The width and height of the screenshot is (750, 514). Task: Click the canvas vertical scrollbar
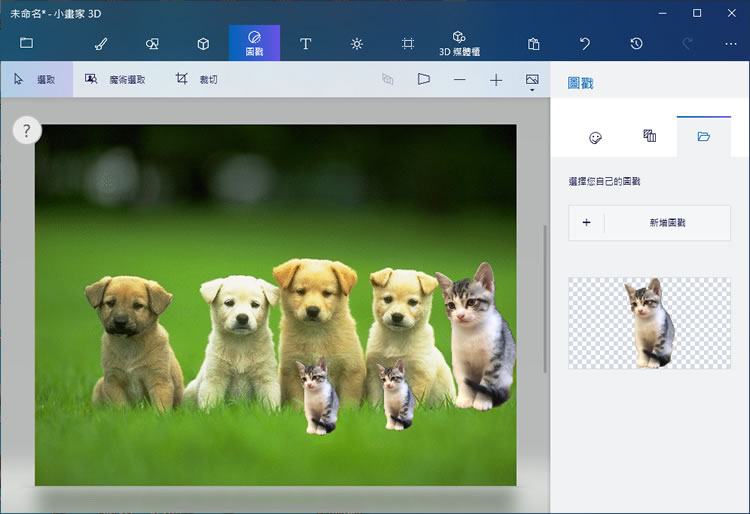coord(545,299)
